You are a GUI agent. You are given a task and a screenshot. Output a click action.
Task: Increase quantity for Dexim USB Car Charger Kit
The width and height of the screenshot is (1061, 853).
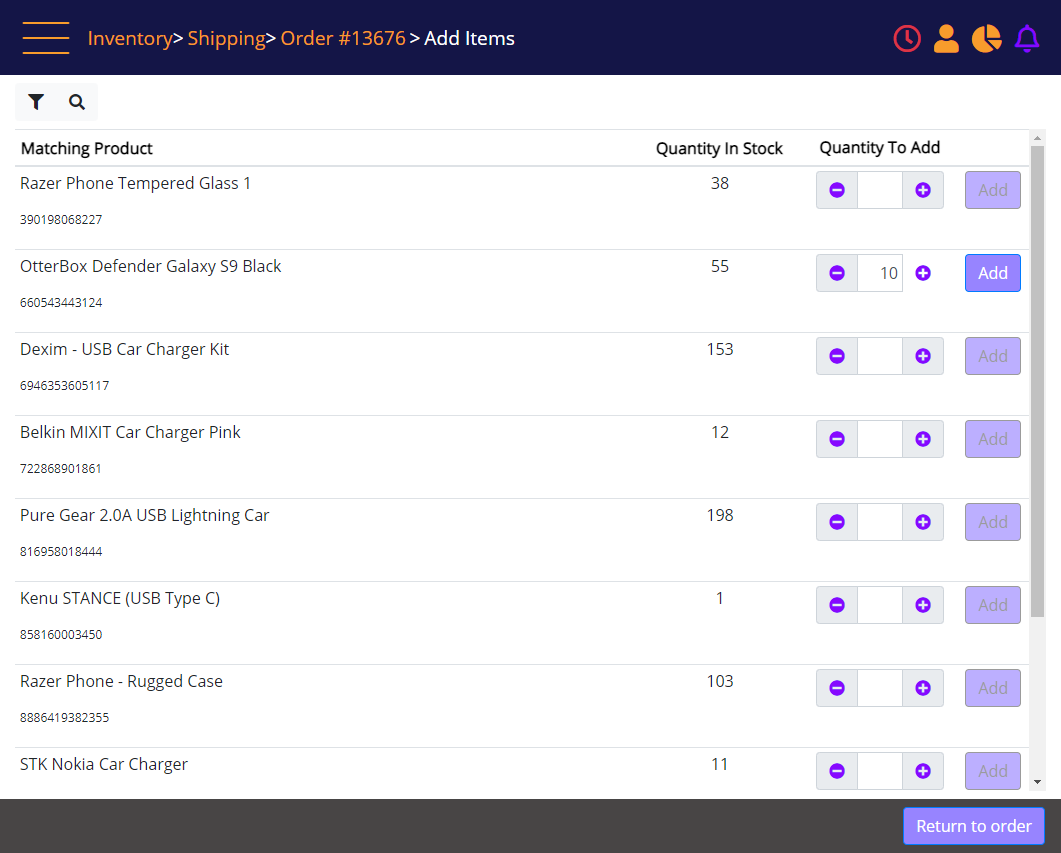point(923,356)
